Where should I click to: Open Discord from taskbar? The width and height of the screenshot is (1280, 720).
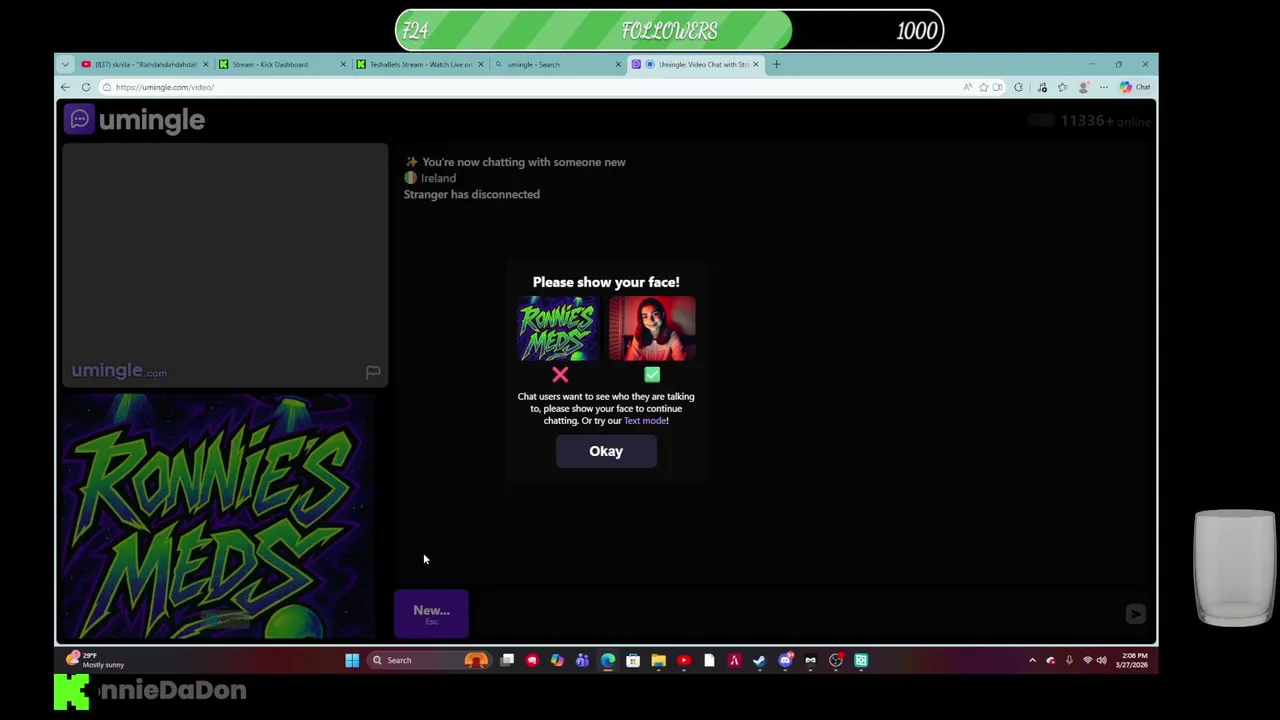[785, 660]
